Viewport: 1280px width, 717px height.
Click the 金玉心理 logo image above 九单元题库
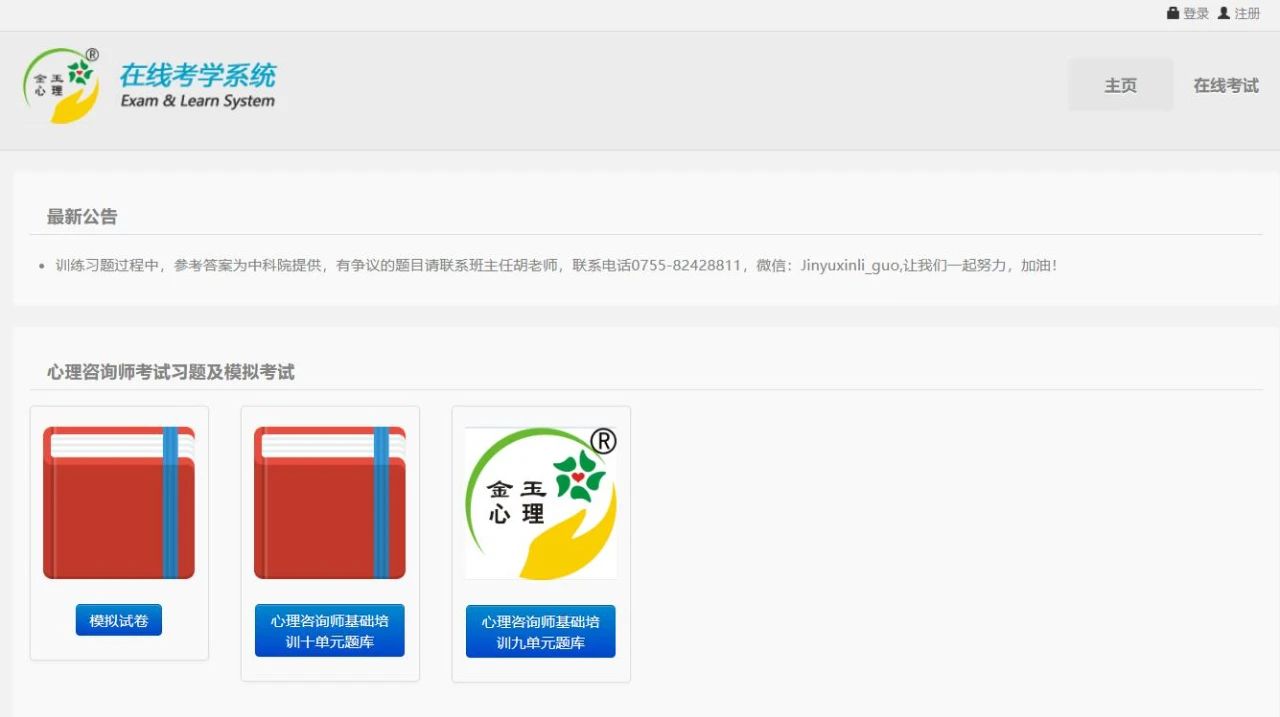[541, 502]
